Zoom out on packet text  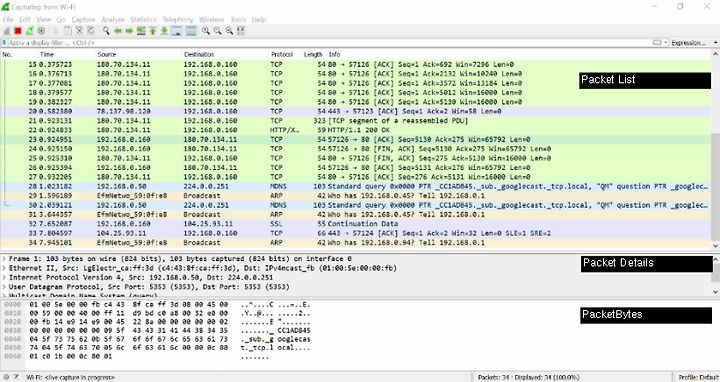217,31
